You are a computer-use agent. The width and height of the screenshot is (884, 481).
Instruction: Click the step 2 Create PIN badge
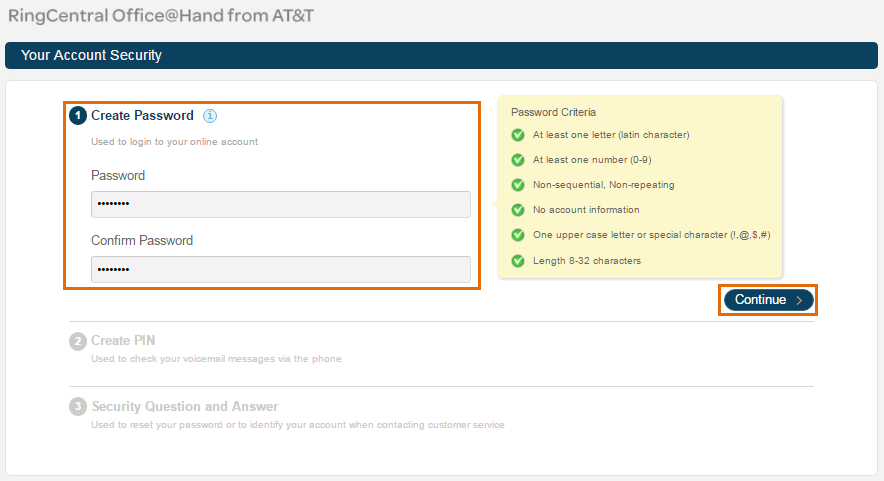pyautogui.click(x=78, y=341)
